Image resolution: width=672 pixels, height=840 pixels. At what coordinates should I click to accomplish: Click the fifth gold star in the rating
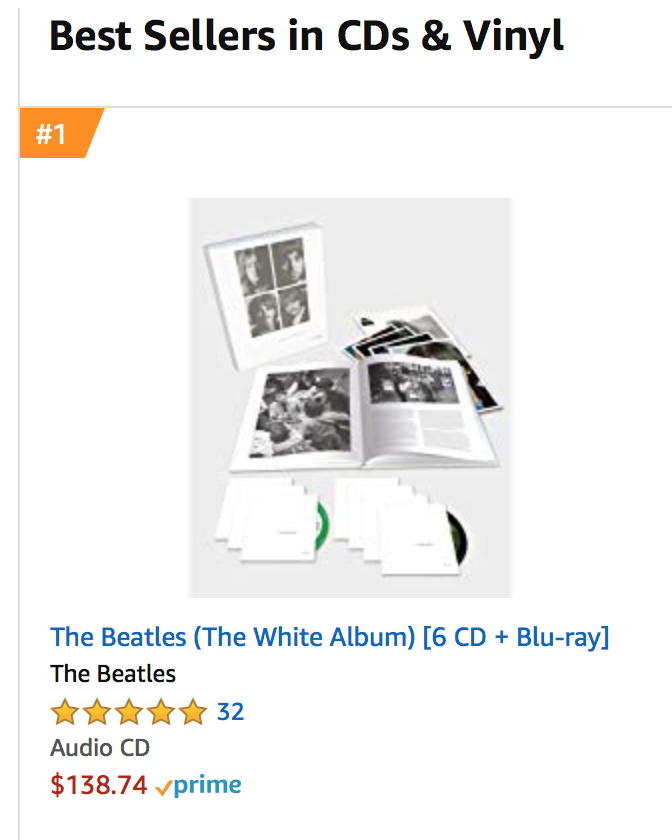pos(193,713)
